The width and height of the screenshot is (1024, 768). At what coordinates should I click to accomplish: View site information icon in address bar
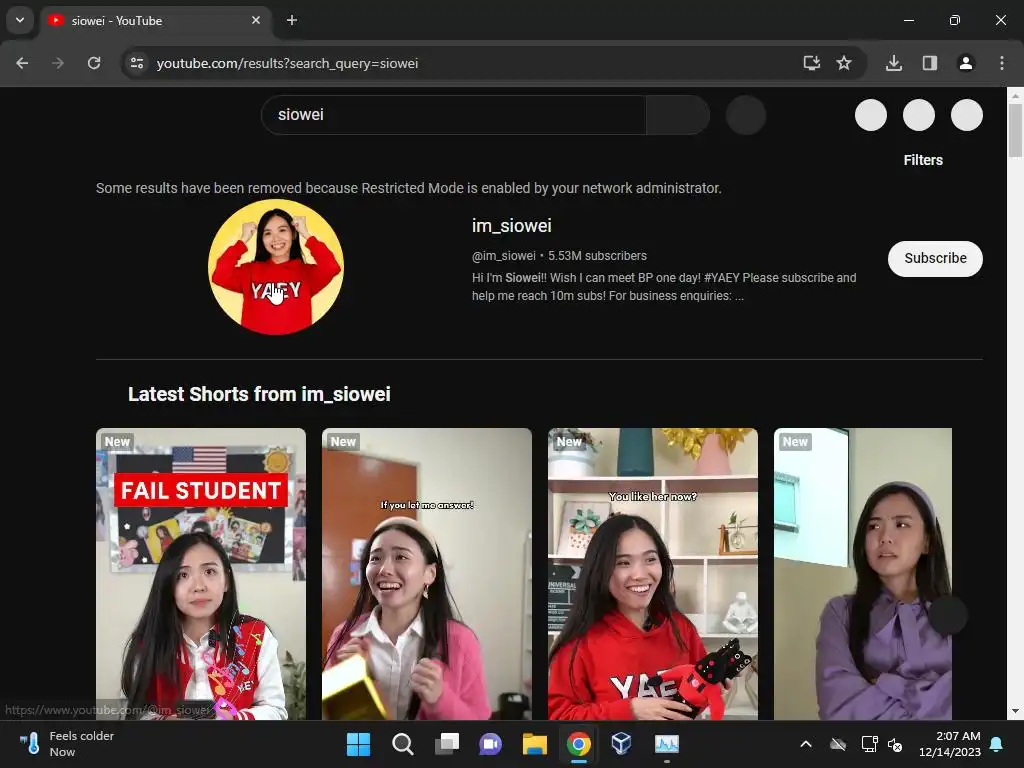tap(137, 63)
